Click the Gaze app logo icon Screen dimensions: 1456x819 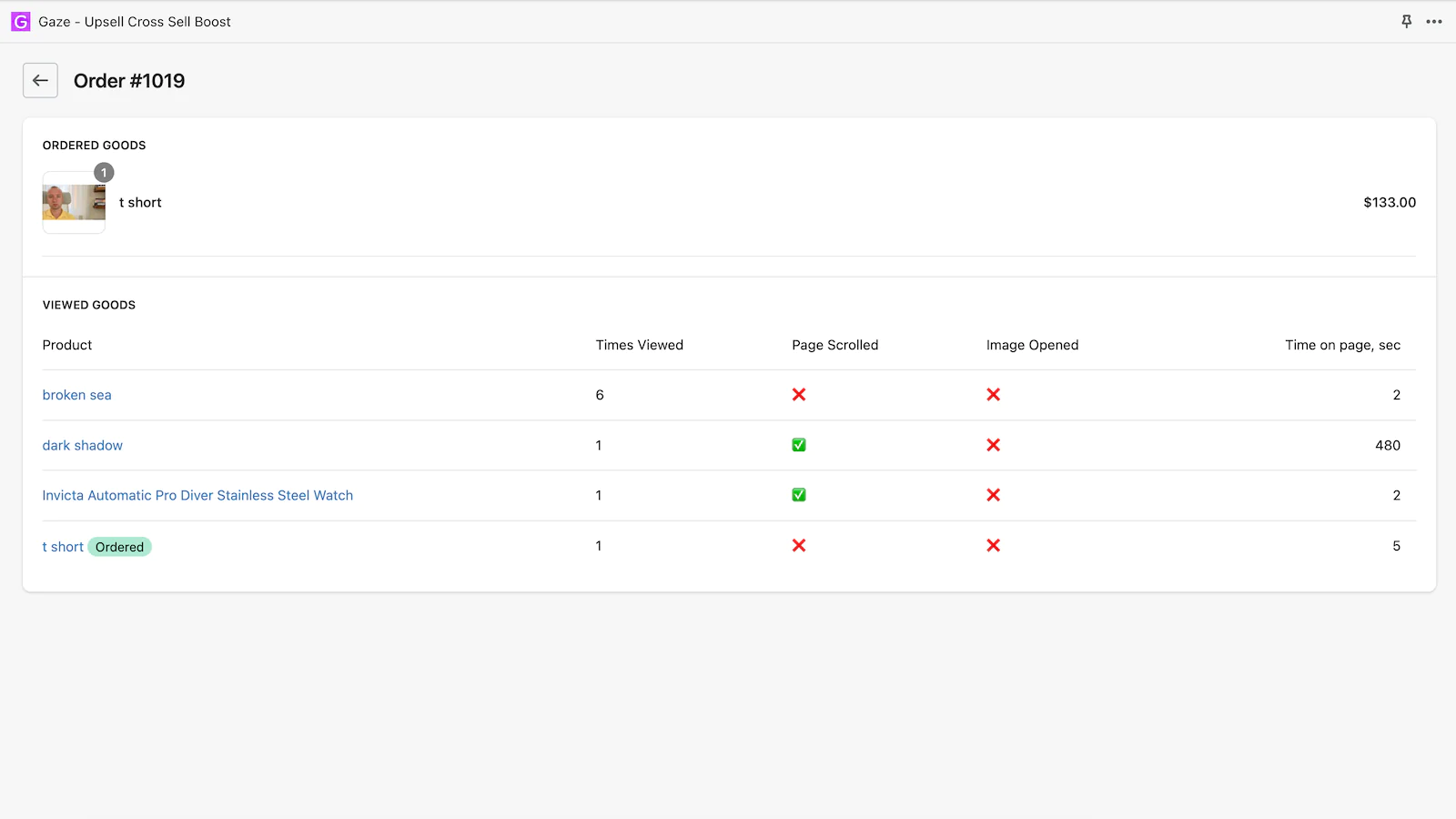20,22
